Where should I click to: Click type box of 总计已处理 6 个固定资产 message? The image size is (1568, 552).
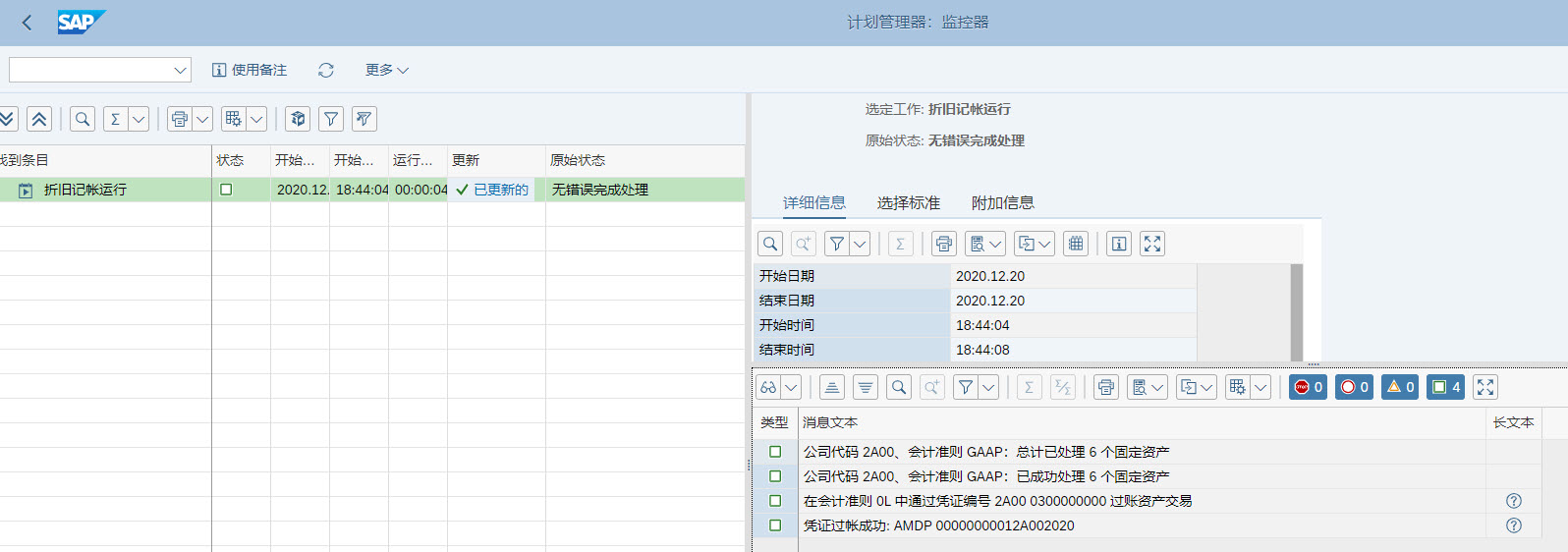pyautogui.click(x=775, y=452)
